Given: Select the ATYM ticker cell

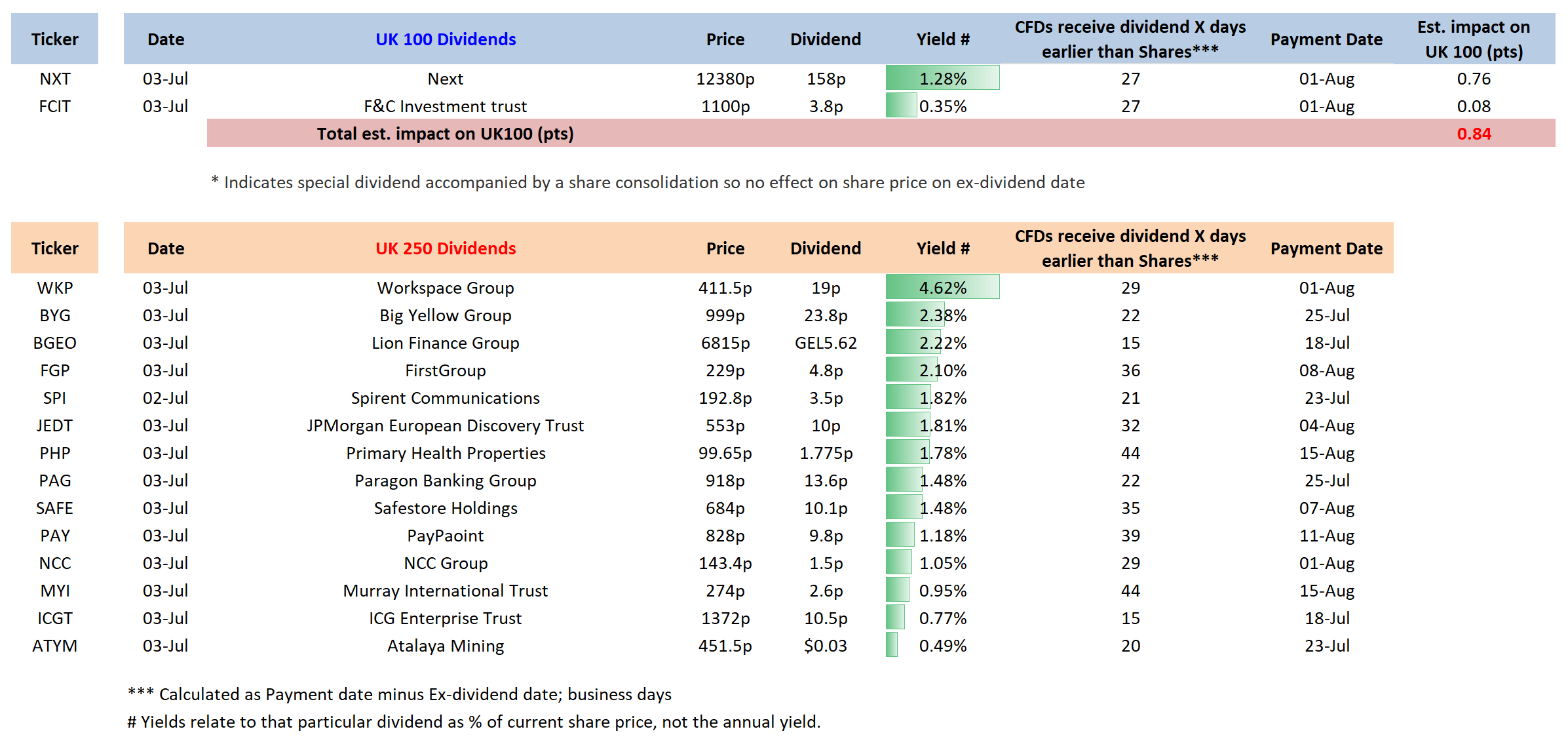Looking at the screenshot, I should click(x=55, y=646).
